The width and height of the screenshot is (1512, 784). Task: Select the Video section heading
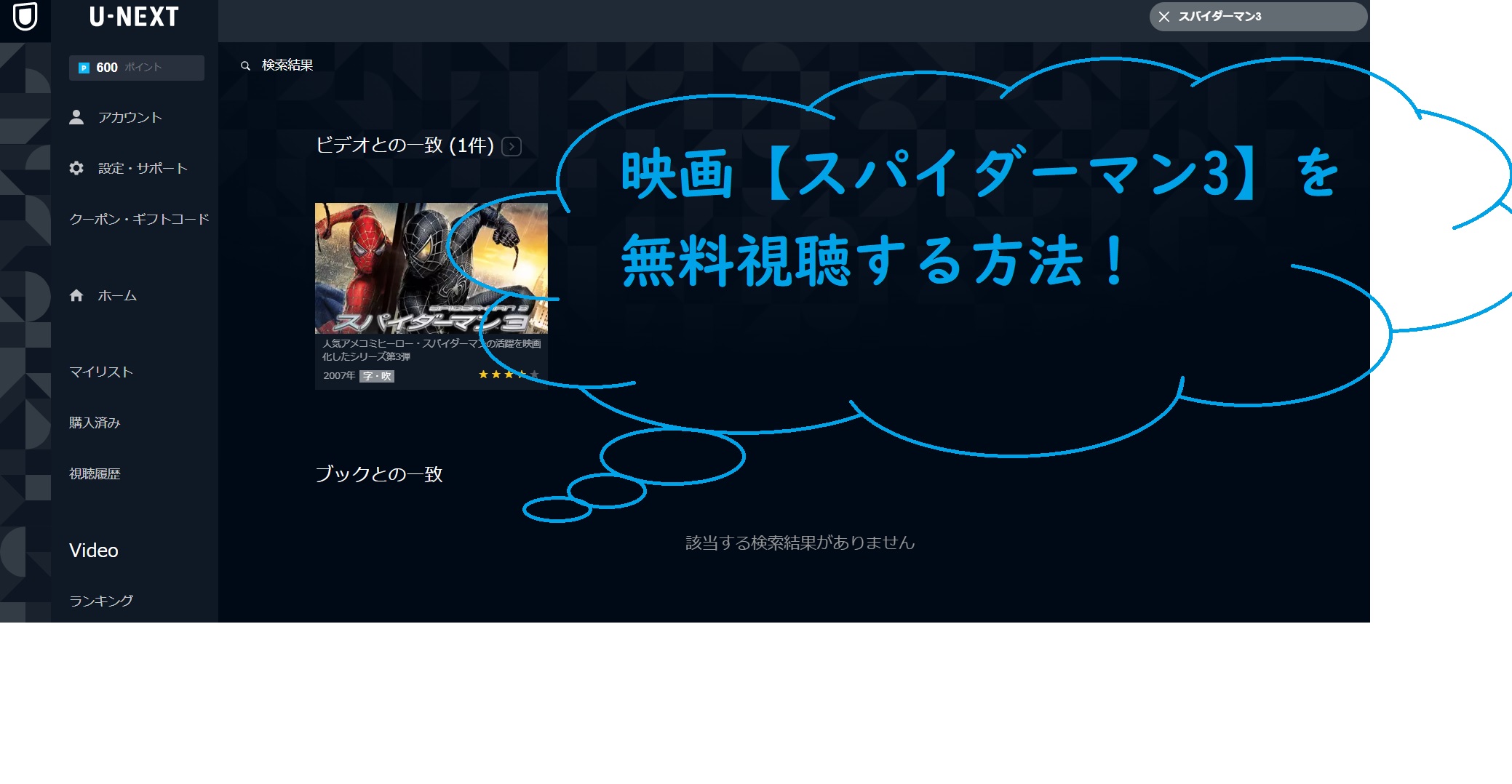(94, 551)
